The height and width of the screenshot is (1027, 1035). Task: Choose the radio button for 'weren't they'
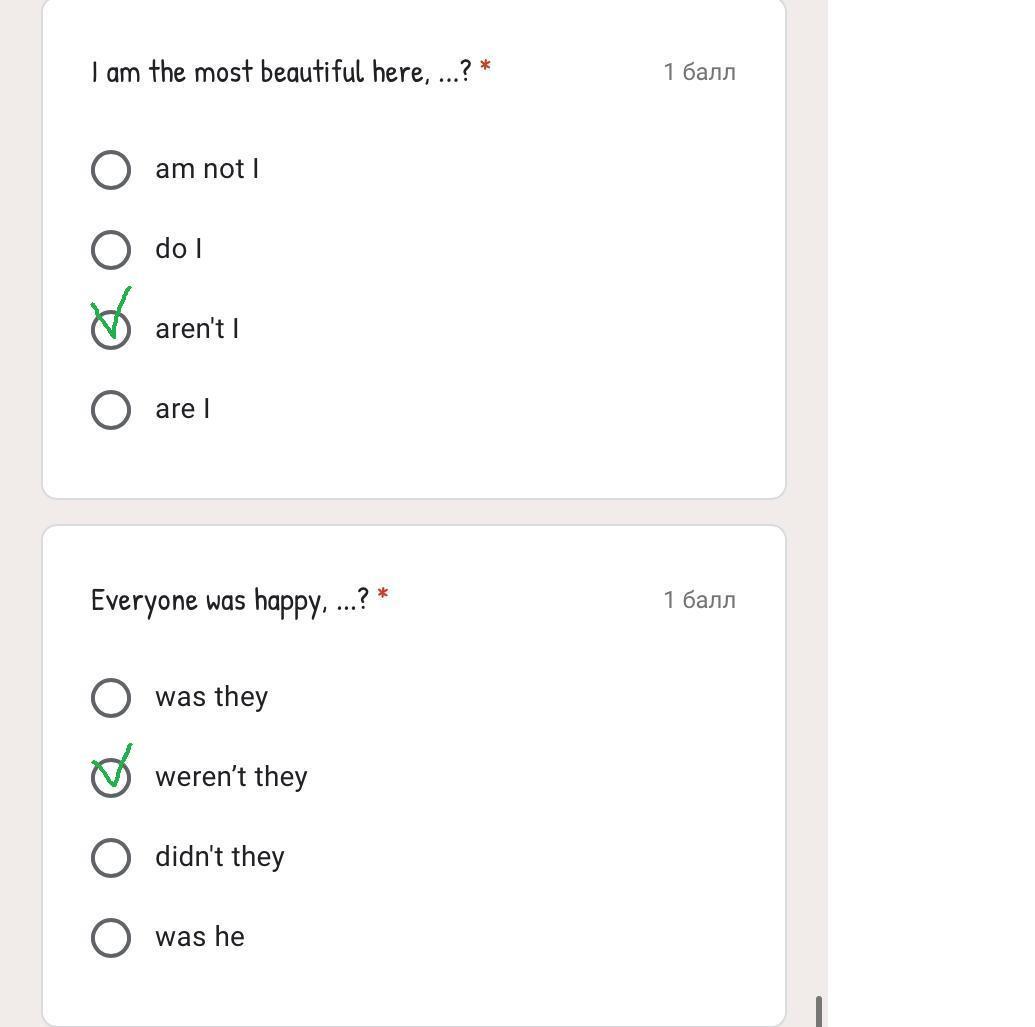click(111, 778)
